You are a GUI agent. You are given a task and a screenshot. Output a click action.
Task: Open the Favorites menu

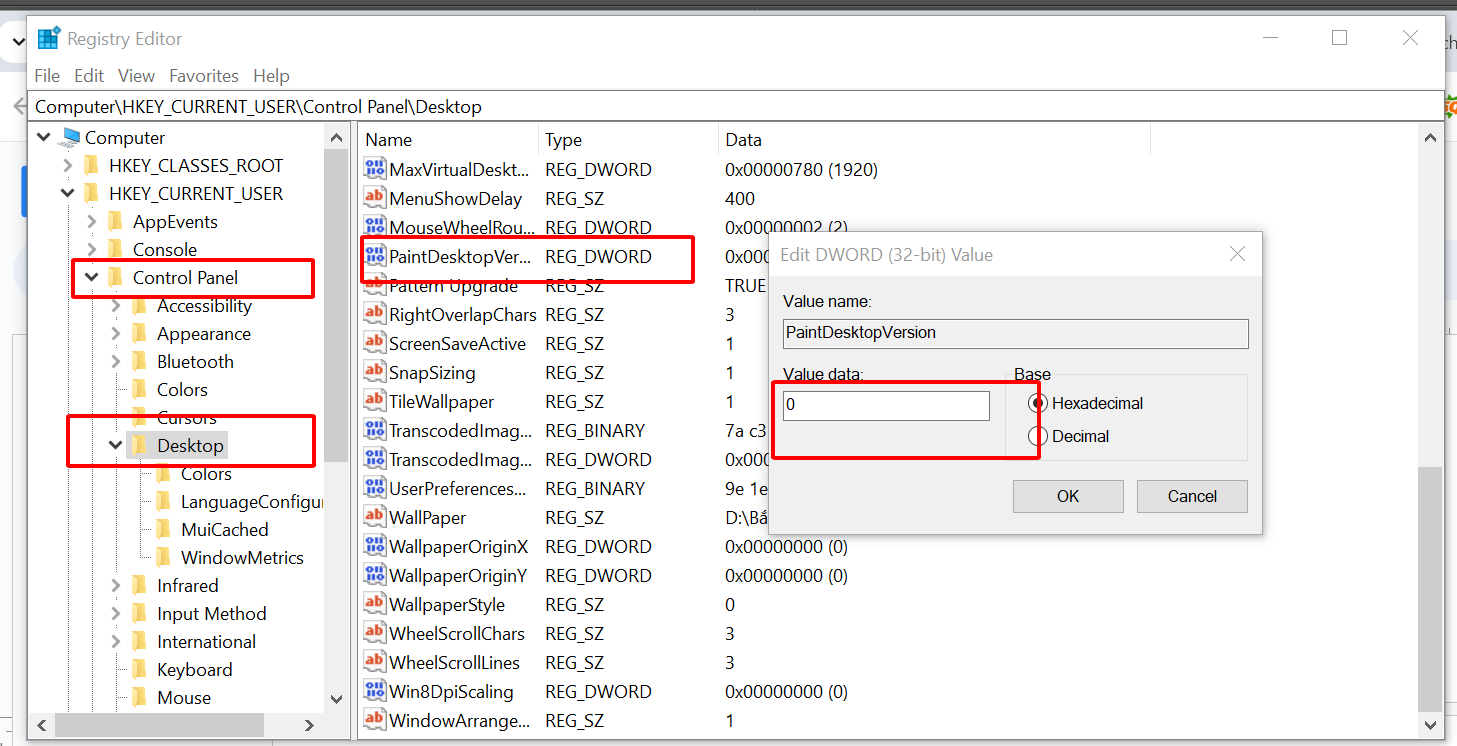[x=204, y=76]
